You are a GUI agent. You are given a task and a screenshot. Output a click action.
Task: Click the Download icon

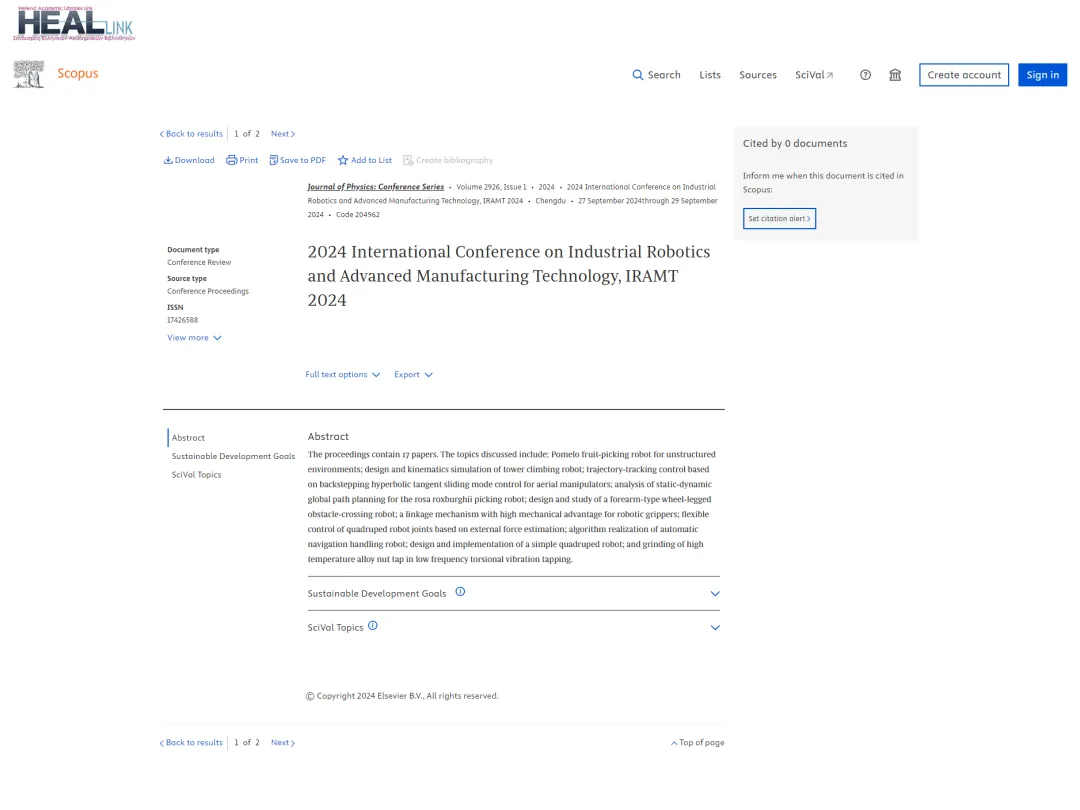[x=168, y=160]
